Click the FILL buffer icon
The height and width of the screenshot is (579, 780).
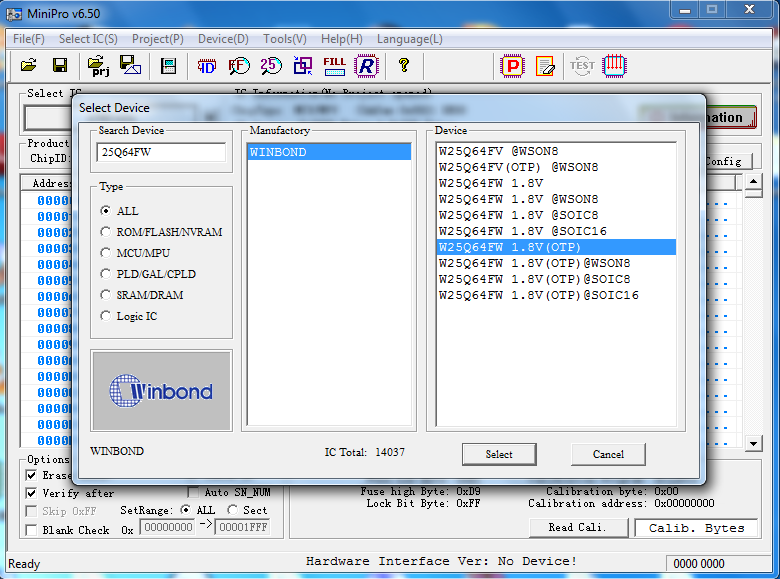pyautogui.click(x=334, y=66)
